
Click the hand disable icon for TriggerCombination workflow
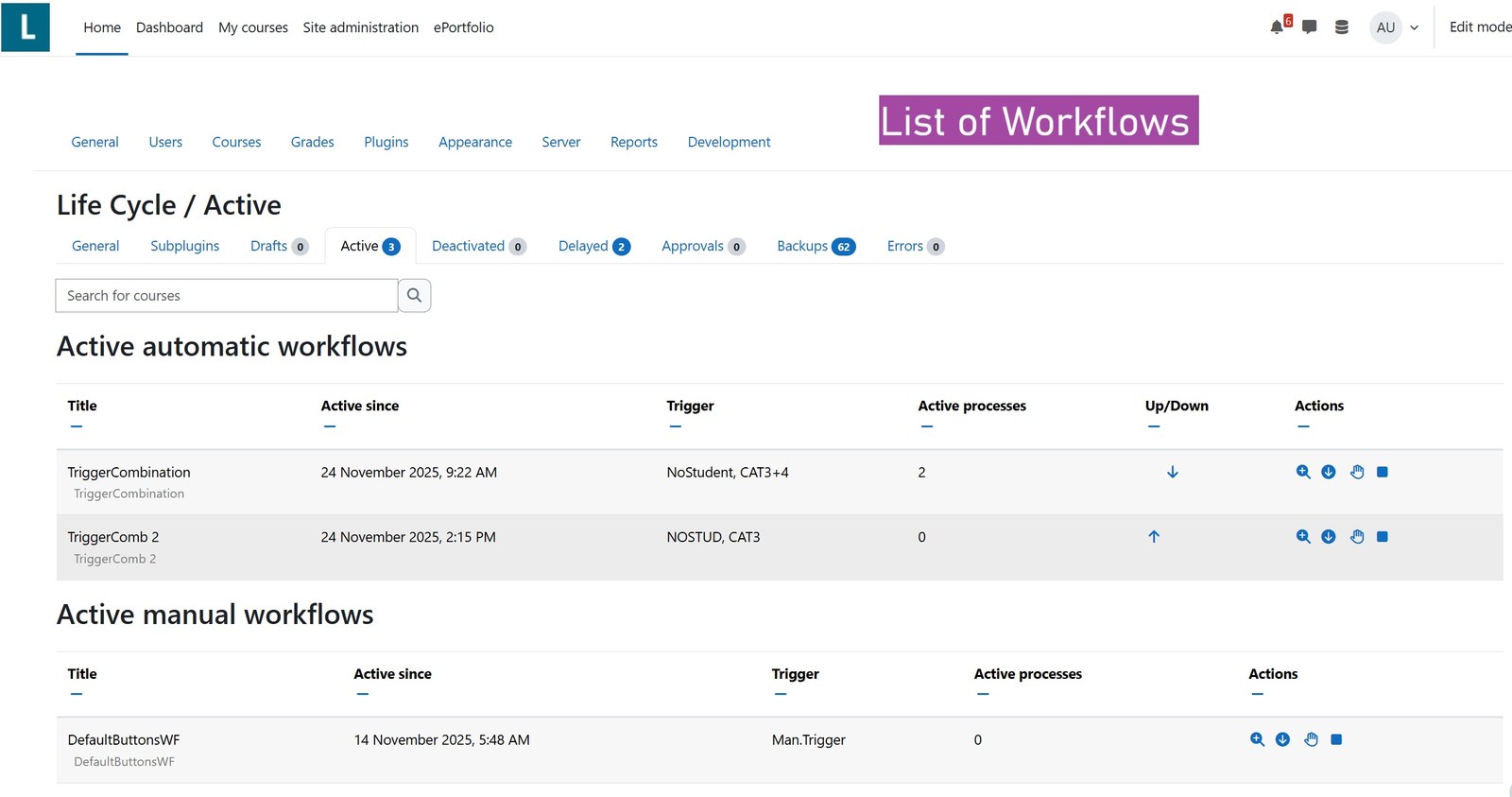(x=1357, y=472)
